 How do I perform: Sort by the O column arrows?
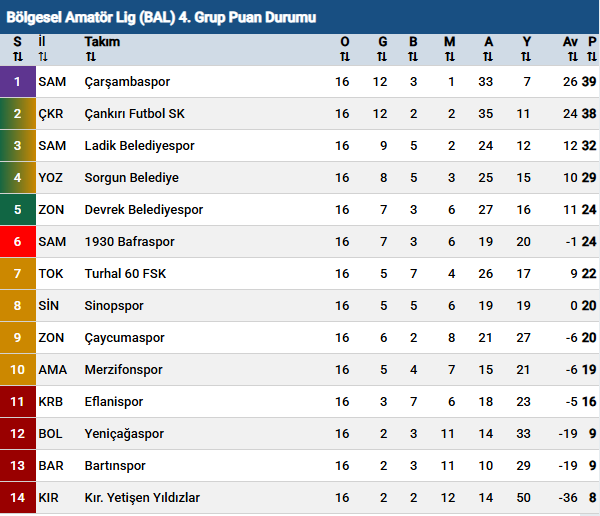(345, 56)
